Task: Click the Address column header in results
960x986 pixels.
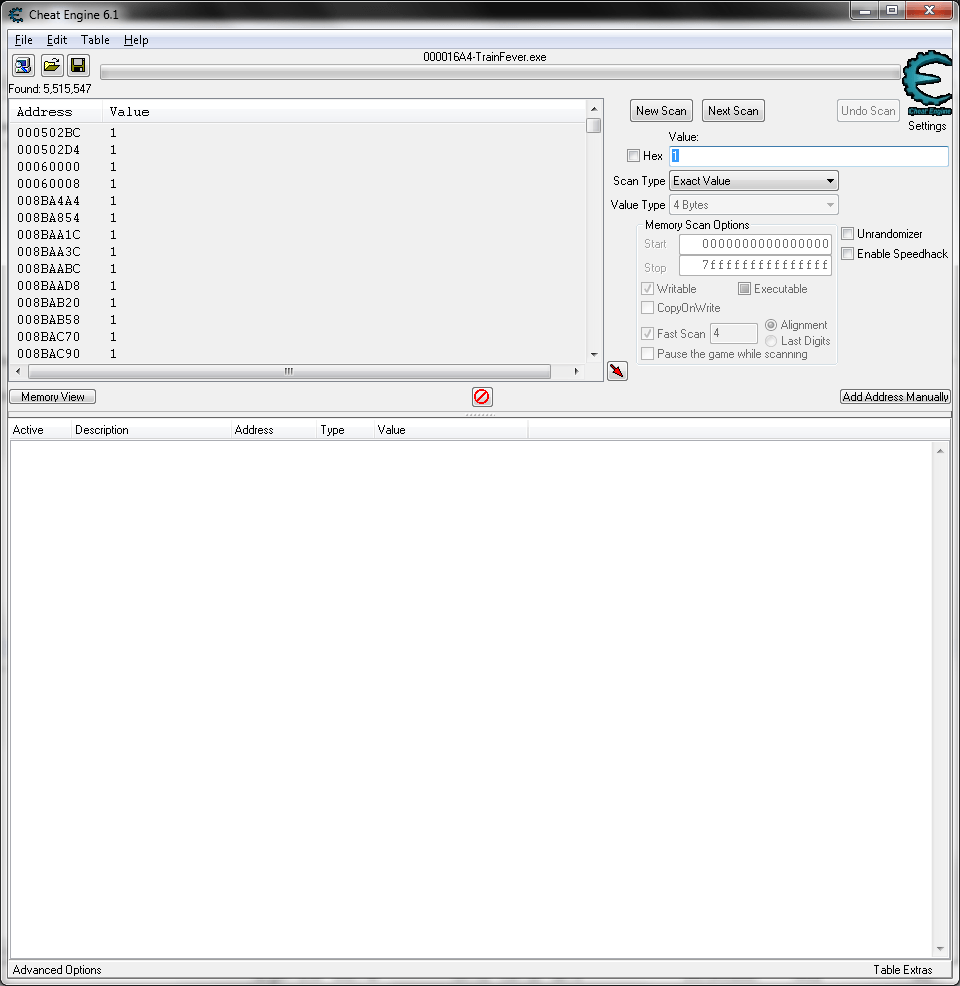Action: pos(56,112)
